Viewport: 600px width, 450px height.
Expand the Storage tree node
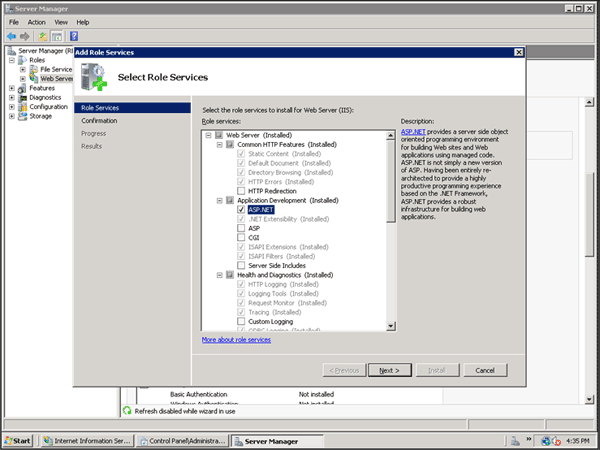click(x=12, y=116)
